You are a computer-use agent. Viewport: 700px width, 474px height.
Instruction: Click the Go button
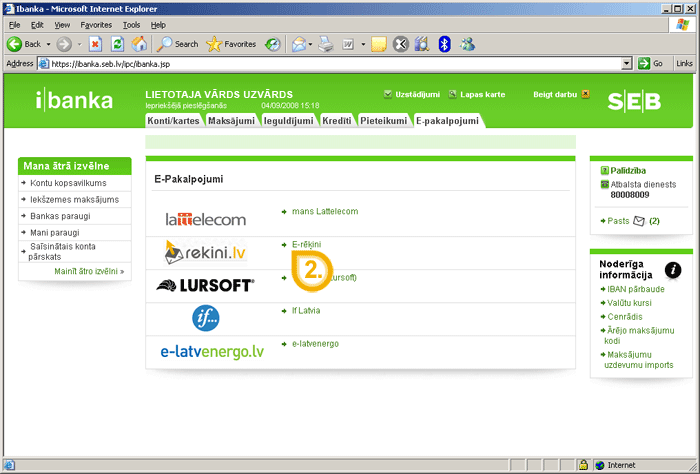pyautogui.click(x=650, y=63)
